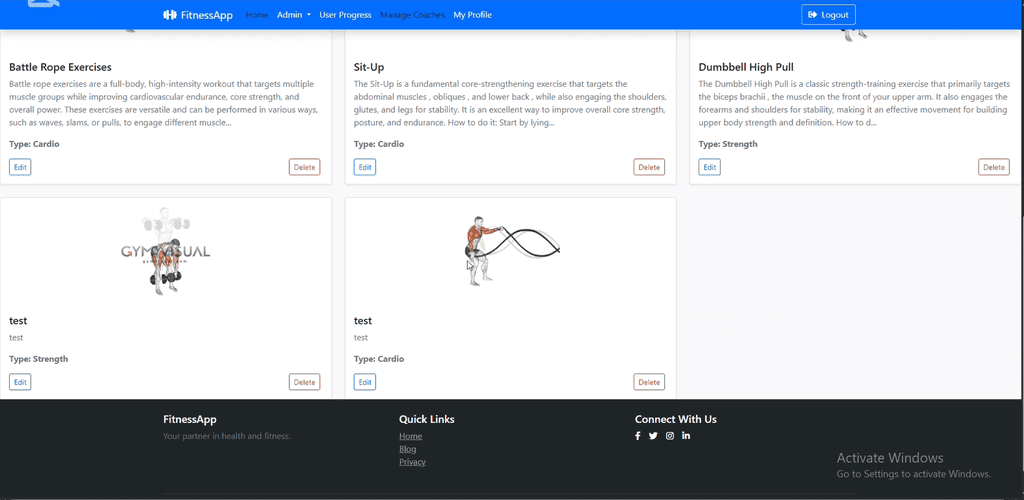The height and width of the screenshot is (500, 1024).
Task: Click the battle rope illustration thumbnail
Action: (511, 251)
